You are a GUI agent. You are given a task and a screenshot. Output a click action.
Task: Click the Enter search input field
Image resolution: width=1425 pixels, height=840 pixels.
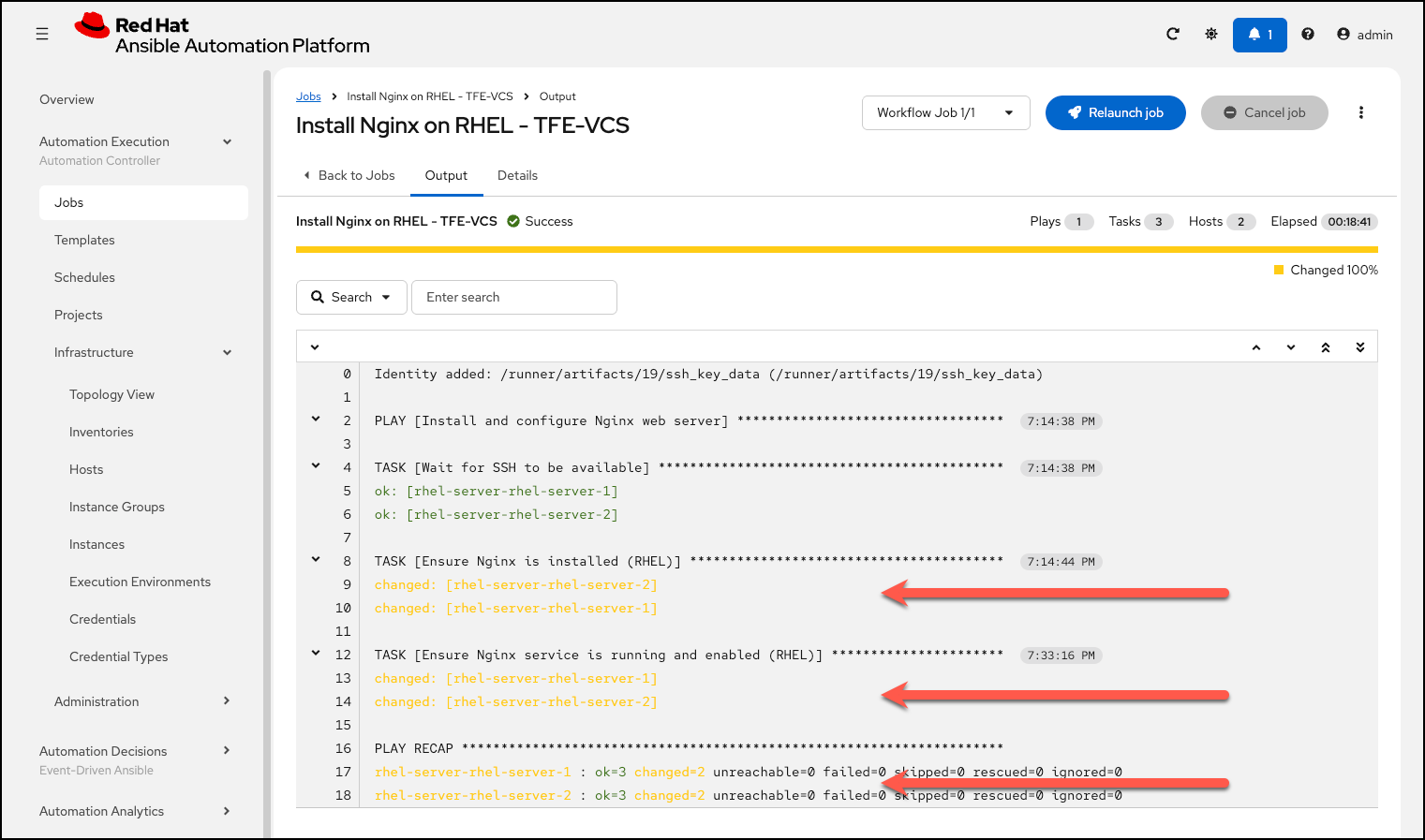tap(513, 297)
